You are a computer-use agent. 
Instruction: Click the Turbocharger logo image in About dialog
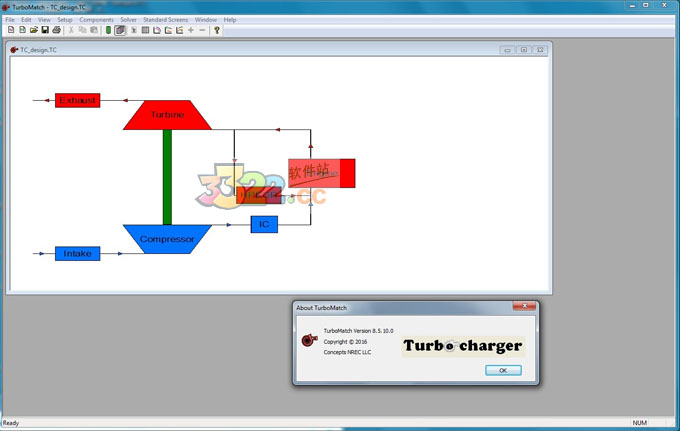[x=463, y=346]
